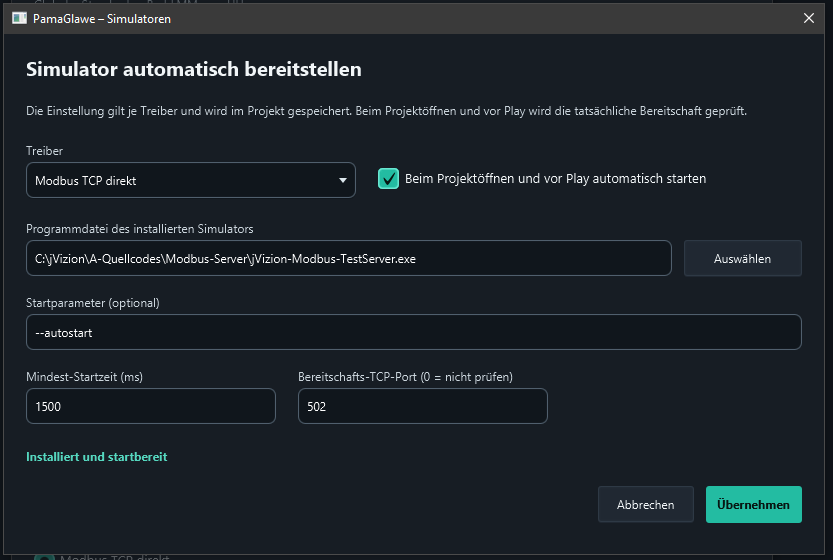Uncheck automatic start at project opening checkbox
Viewport: 833px width, 560px height.
[x=388, y=179]
